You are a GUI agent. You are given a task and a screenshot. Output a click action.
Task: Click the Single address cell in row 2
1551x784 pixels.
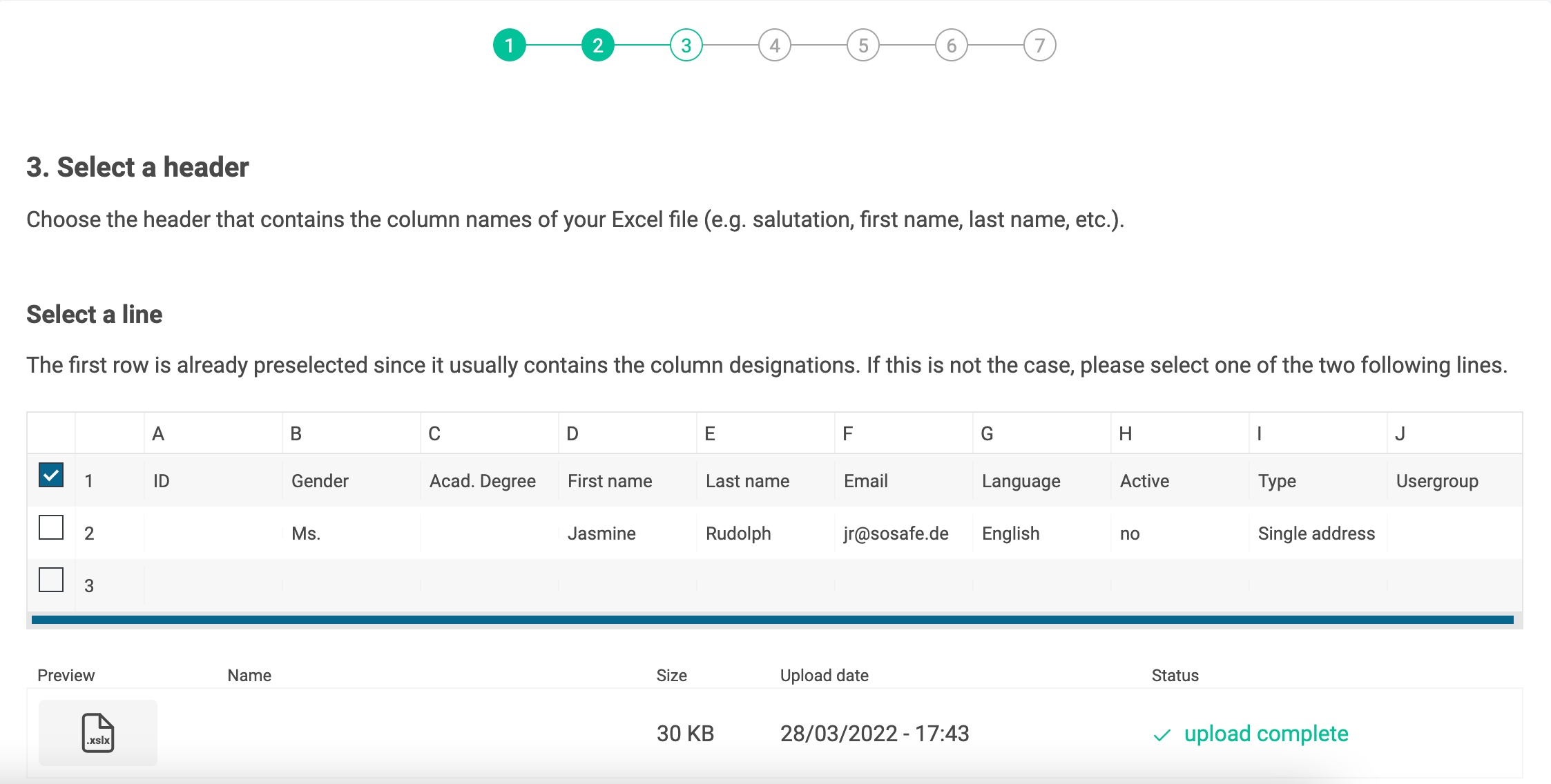point(1316,533)
